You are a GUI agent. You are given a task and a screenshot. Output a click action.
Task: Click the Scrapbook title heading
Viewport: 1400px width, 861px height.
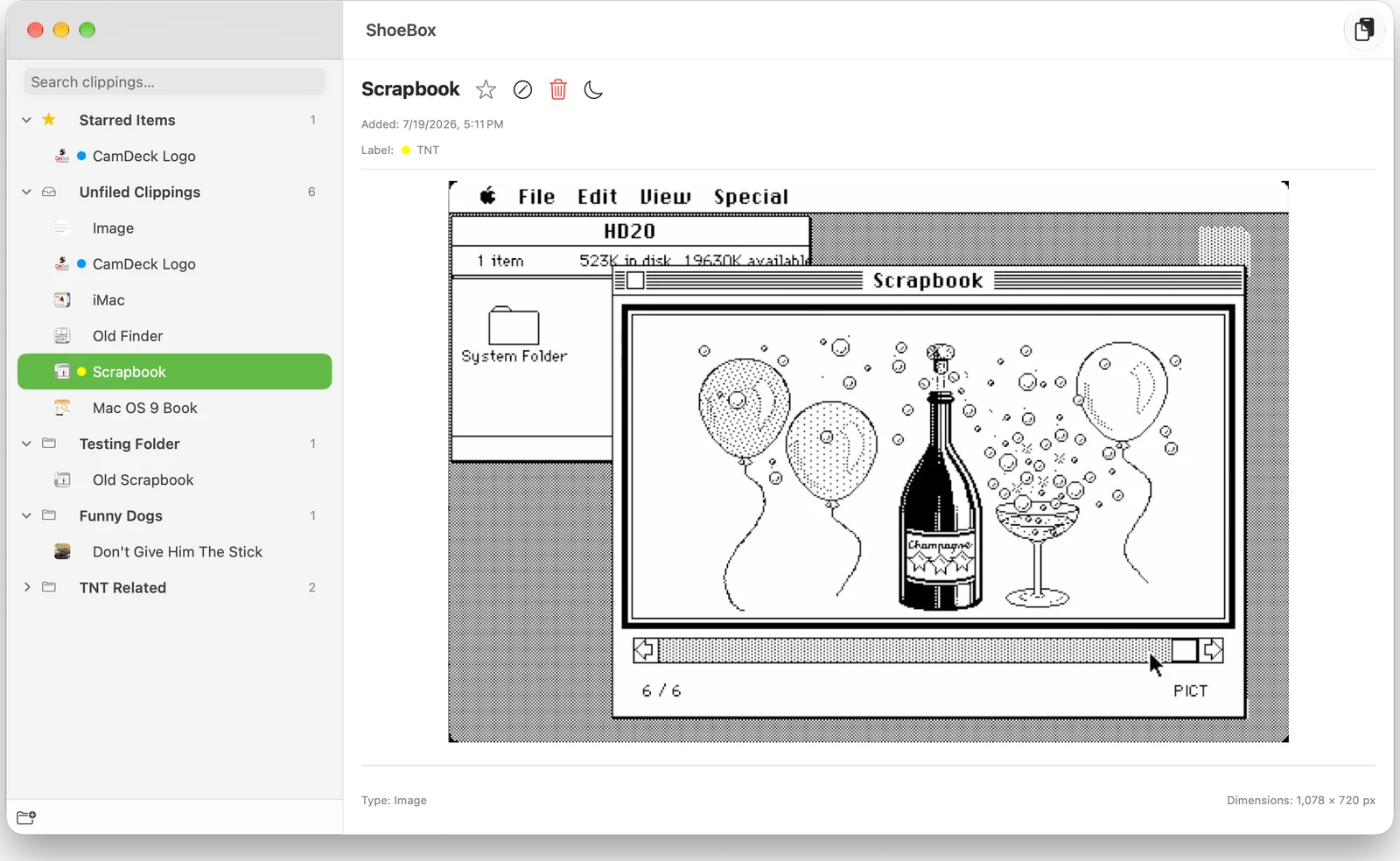tap(410, 89)
